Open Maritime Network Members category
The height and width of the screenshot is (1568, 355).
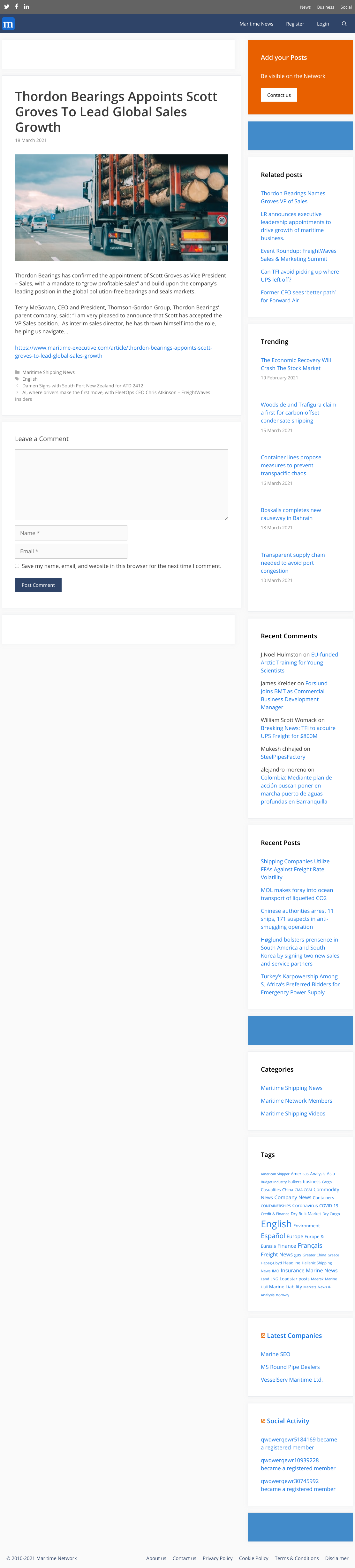pyautogui.click(x=297, y=1100)
